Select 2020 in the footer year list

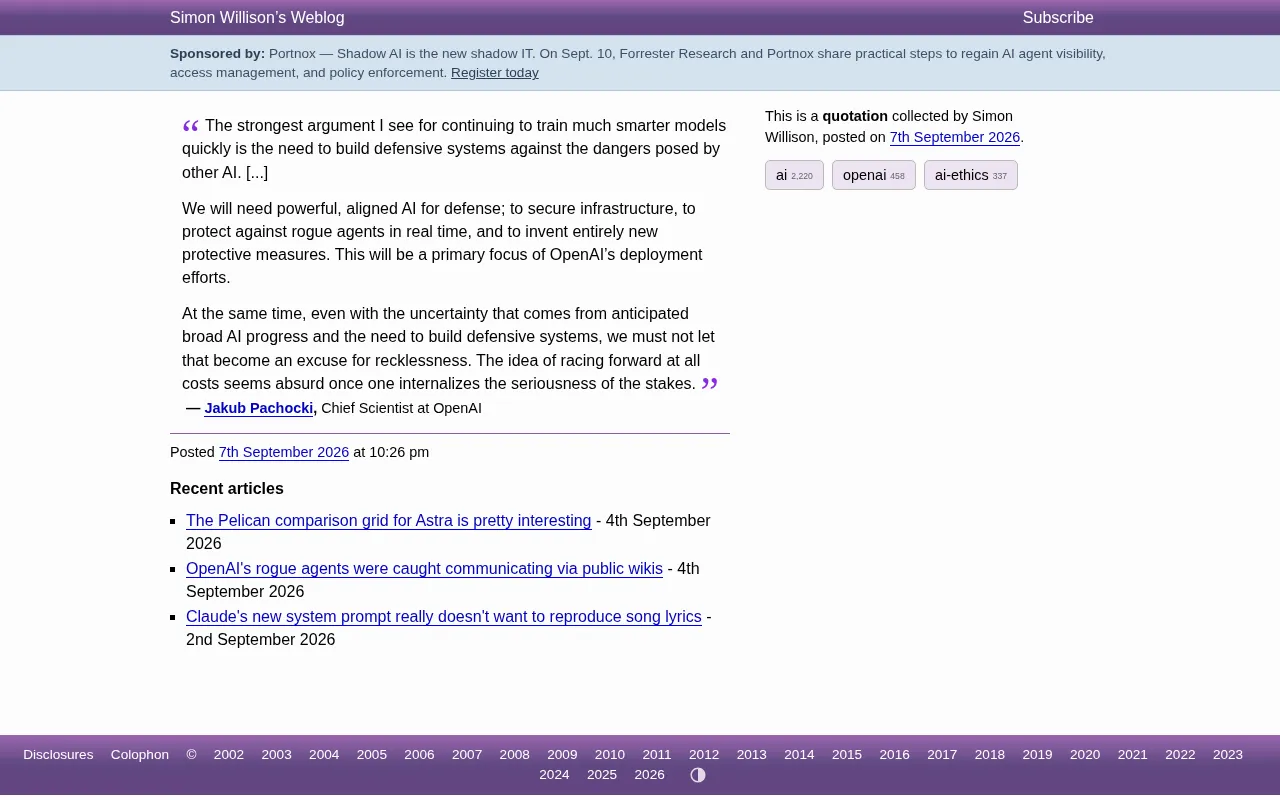(1085, 755)
